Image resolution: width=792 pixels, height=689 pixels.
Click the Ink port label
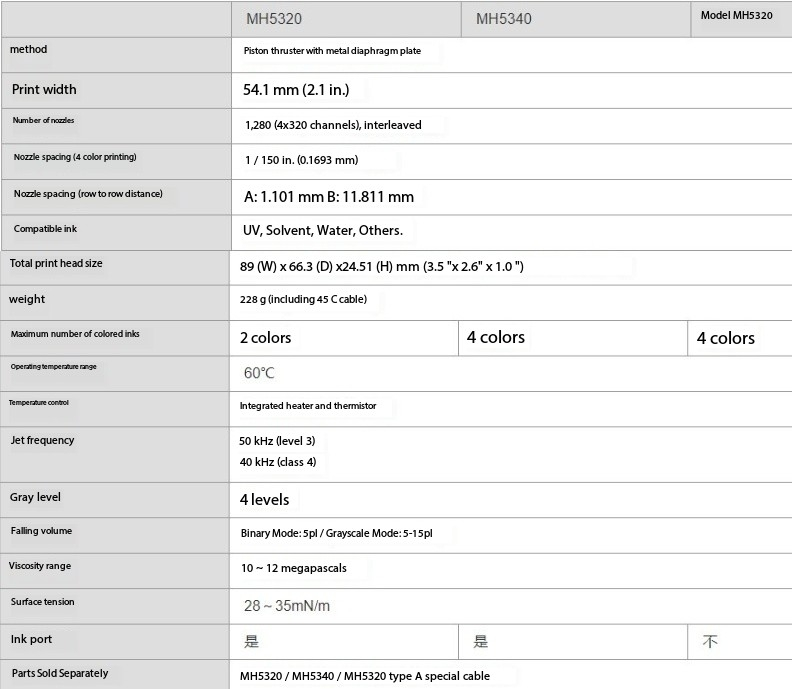click(x=31, y=639)
